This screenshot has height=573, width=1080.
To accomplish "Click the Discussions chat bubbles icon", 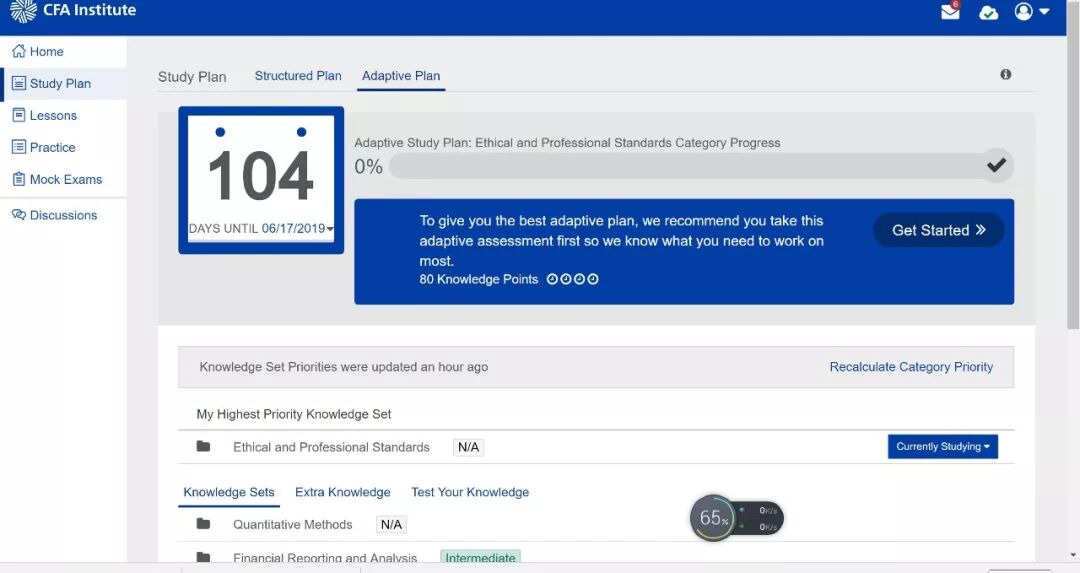I will pos(19,215).
